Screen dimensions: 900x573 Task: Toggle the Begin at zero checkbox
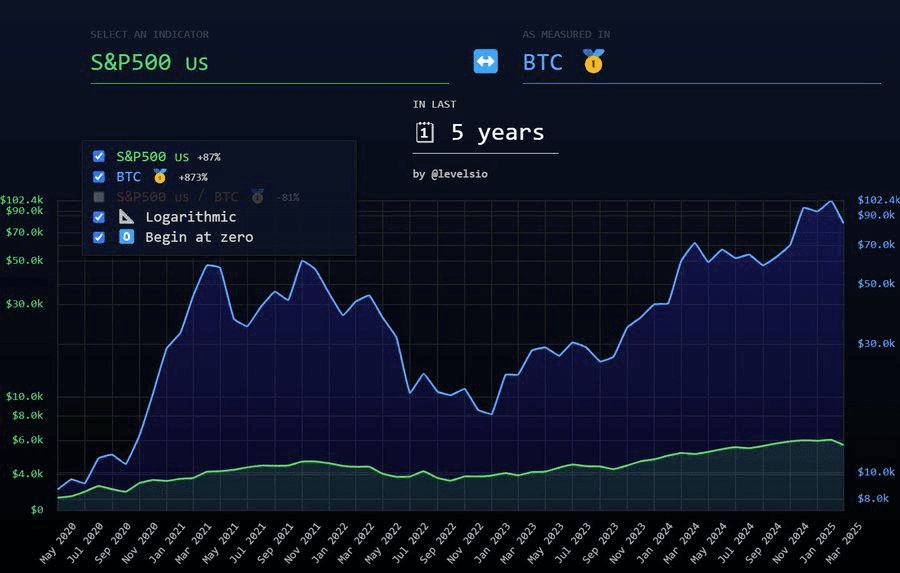tap(99, 237)
